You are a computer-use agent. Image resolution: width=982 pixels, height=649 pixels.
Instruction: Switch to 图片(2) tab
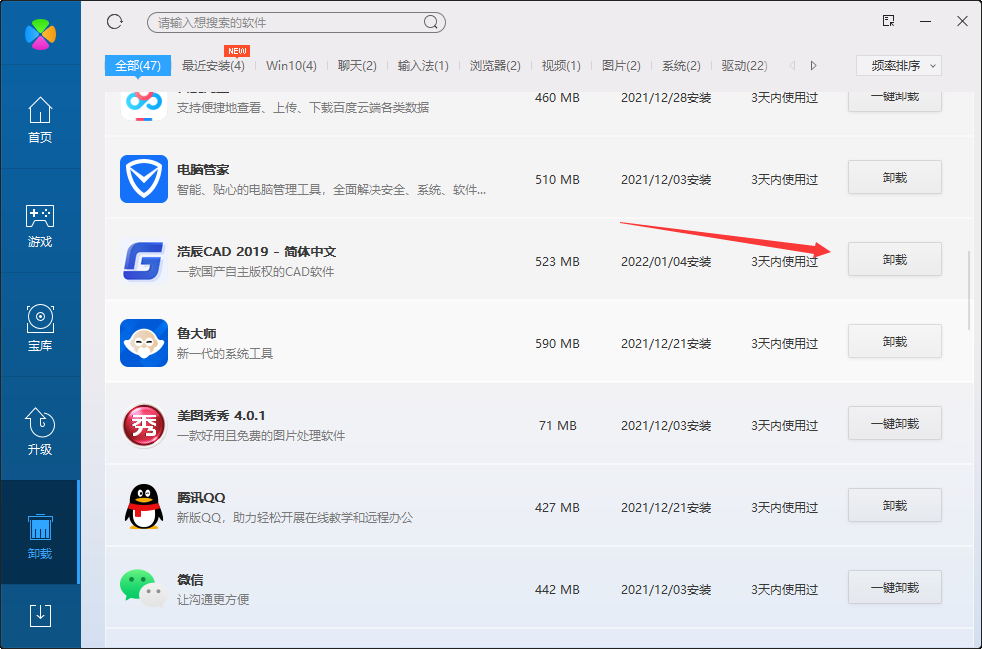(621, 65)
